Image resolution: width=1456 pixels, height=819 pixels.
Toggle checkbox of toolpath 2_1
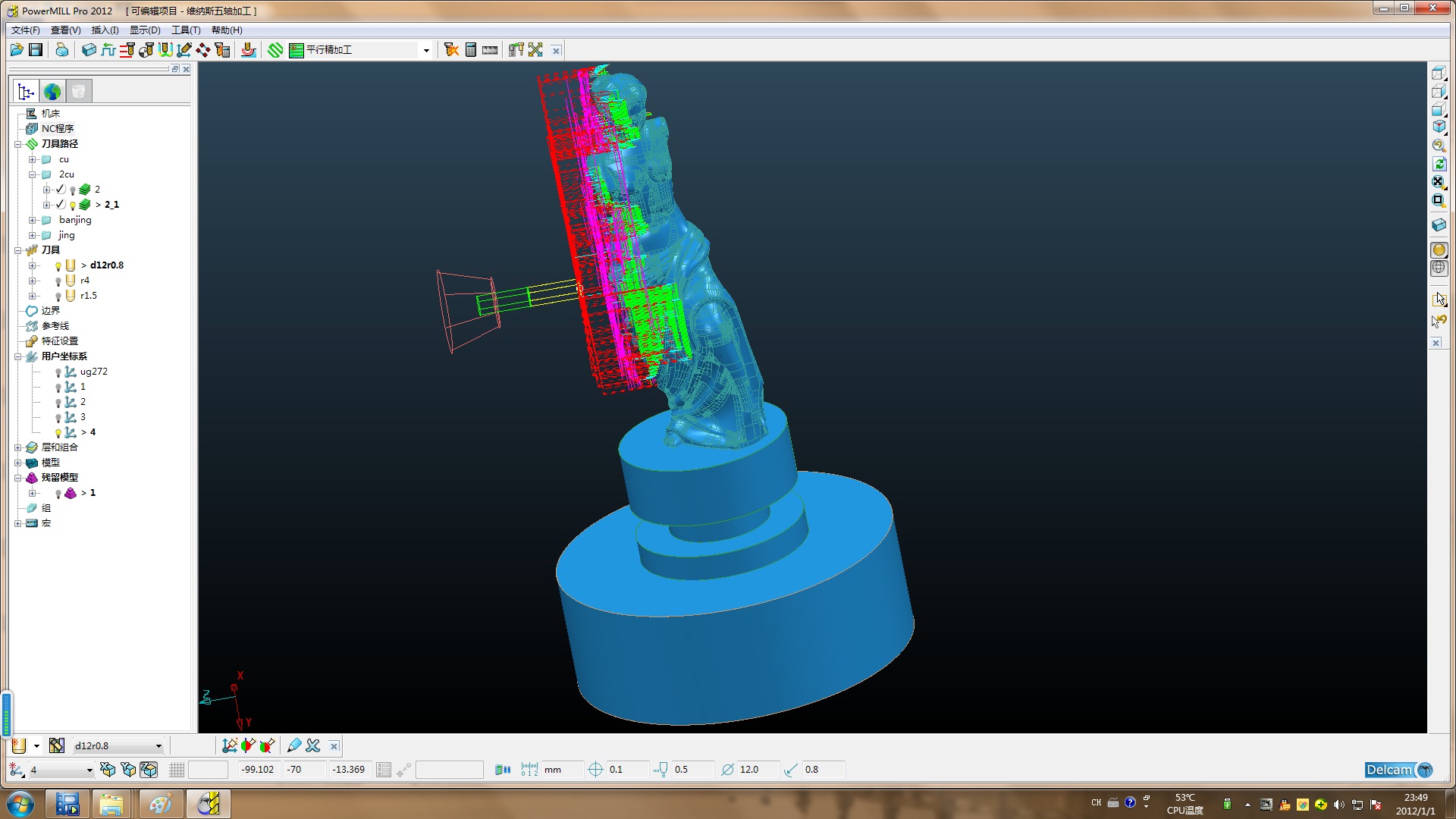click(61, 205)
